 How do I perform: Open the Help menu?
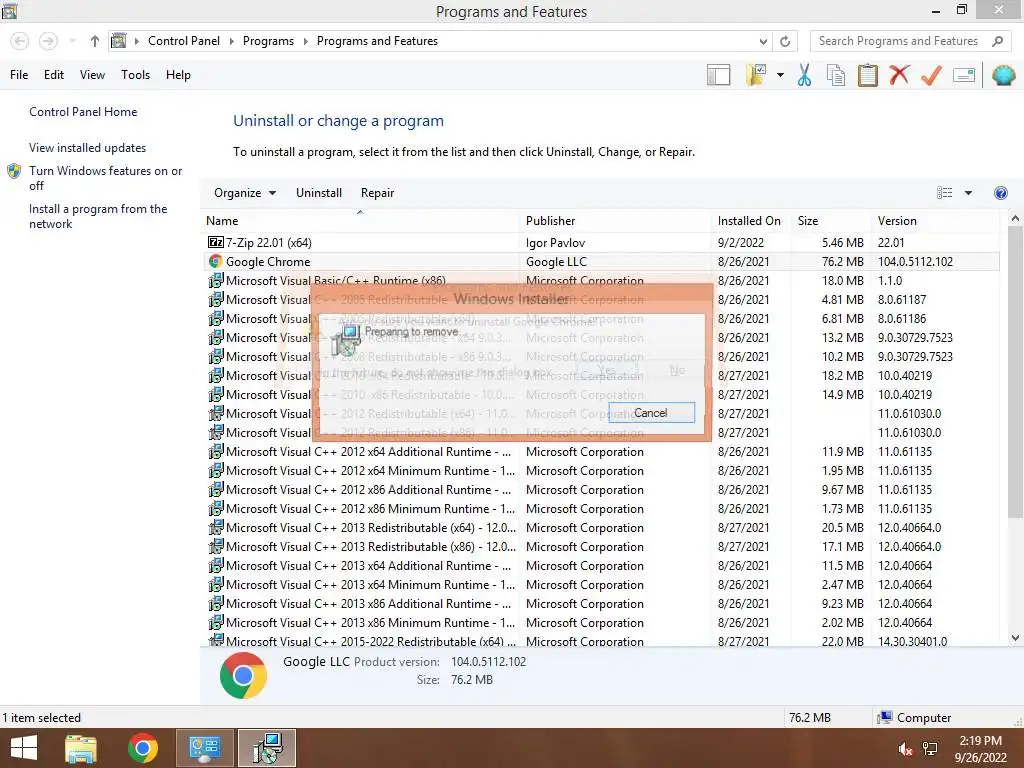coord(178,75)
